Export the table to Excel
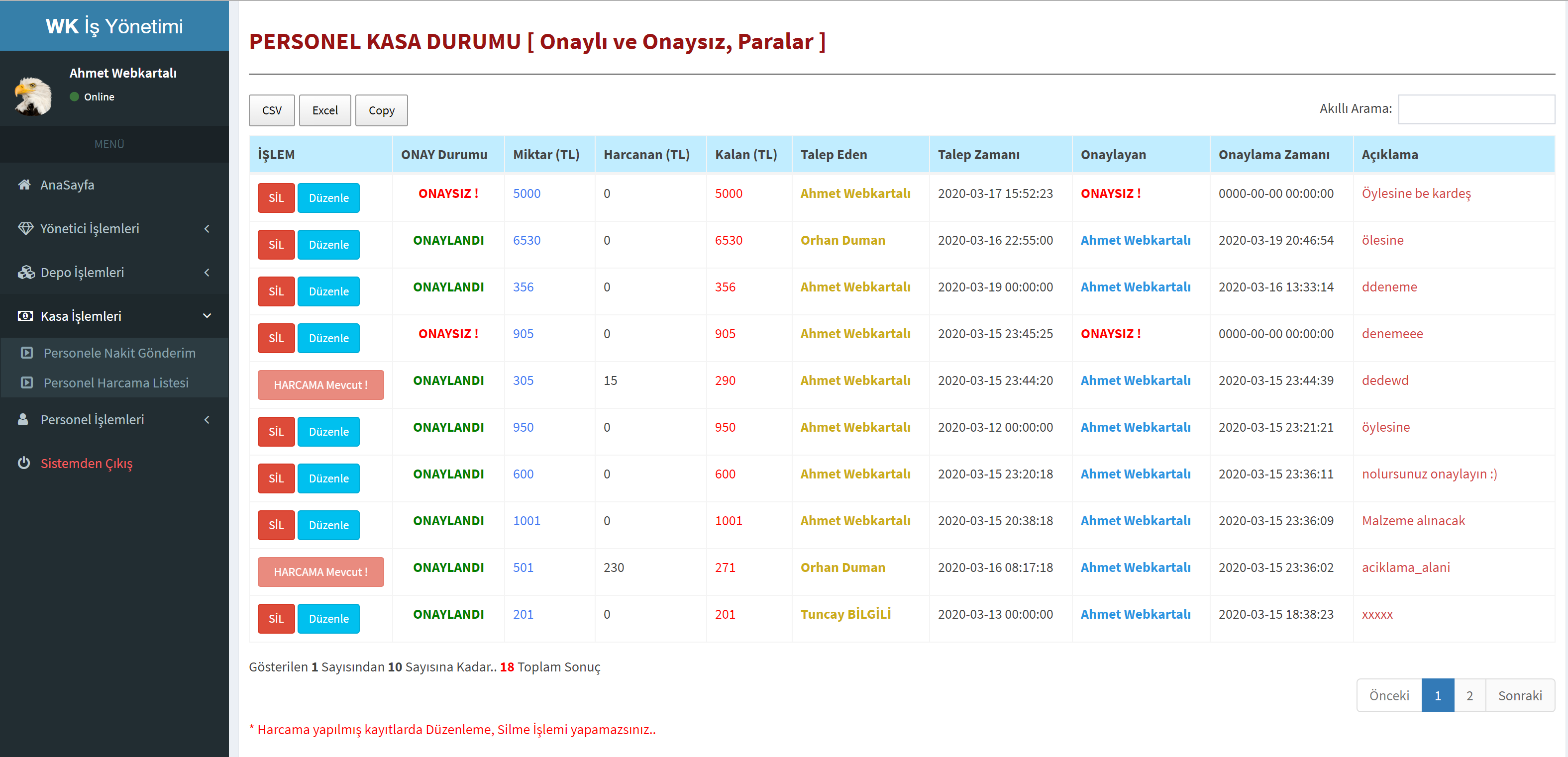The height and width of the screenshot is (757, 1568). click(324, 110)
